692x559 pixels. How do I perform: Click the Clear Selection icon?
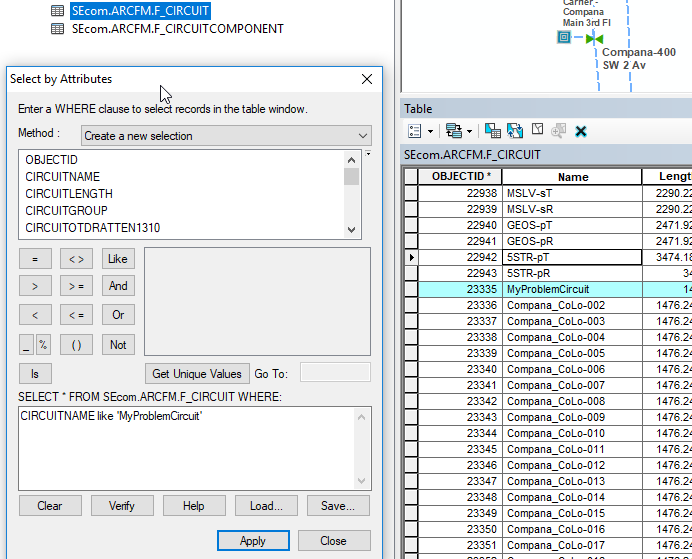coord(537,129)
